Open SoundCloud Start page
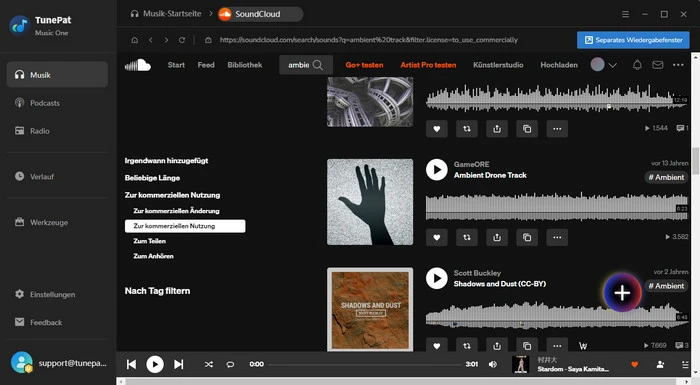Viewport: 700px width, 385px height. tap(176, 65)
